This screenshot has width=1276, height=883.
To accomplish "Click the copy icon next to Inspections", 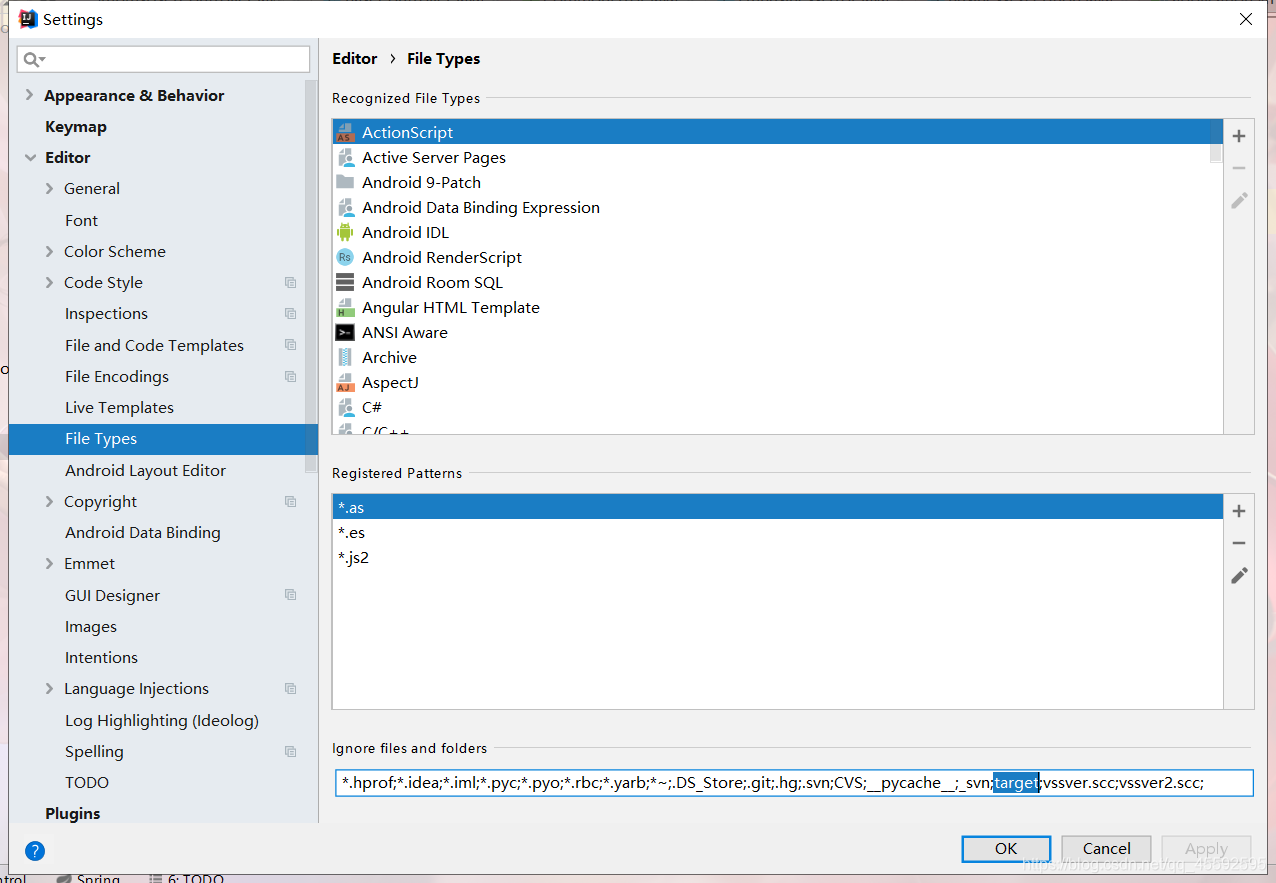I will coord(290,314).
